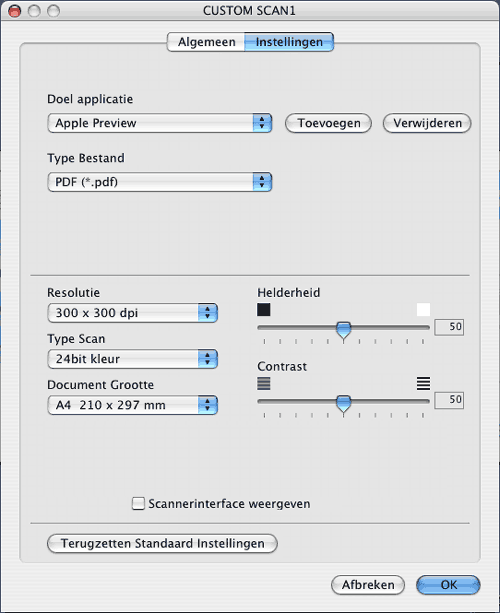
Task: Click the high contrast black lines icon
Action: click(423, 384)
